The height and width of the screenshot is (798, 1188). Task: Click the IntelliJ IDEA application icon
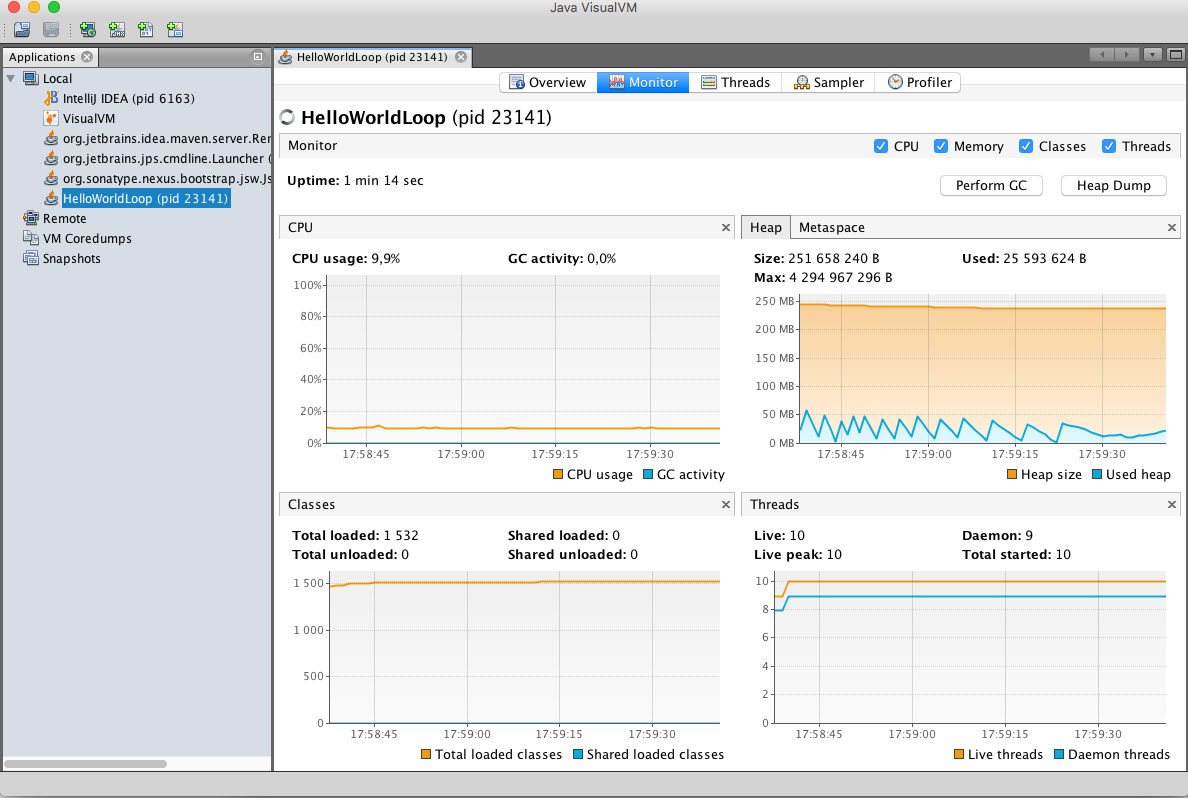click(x=51, y=99)
